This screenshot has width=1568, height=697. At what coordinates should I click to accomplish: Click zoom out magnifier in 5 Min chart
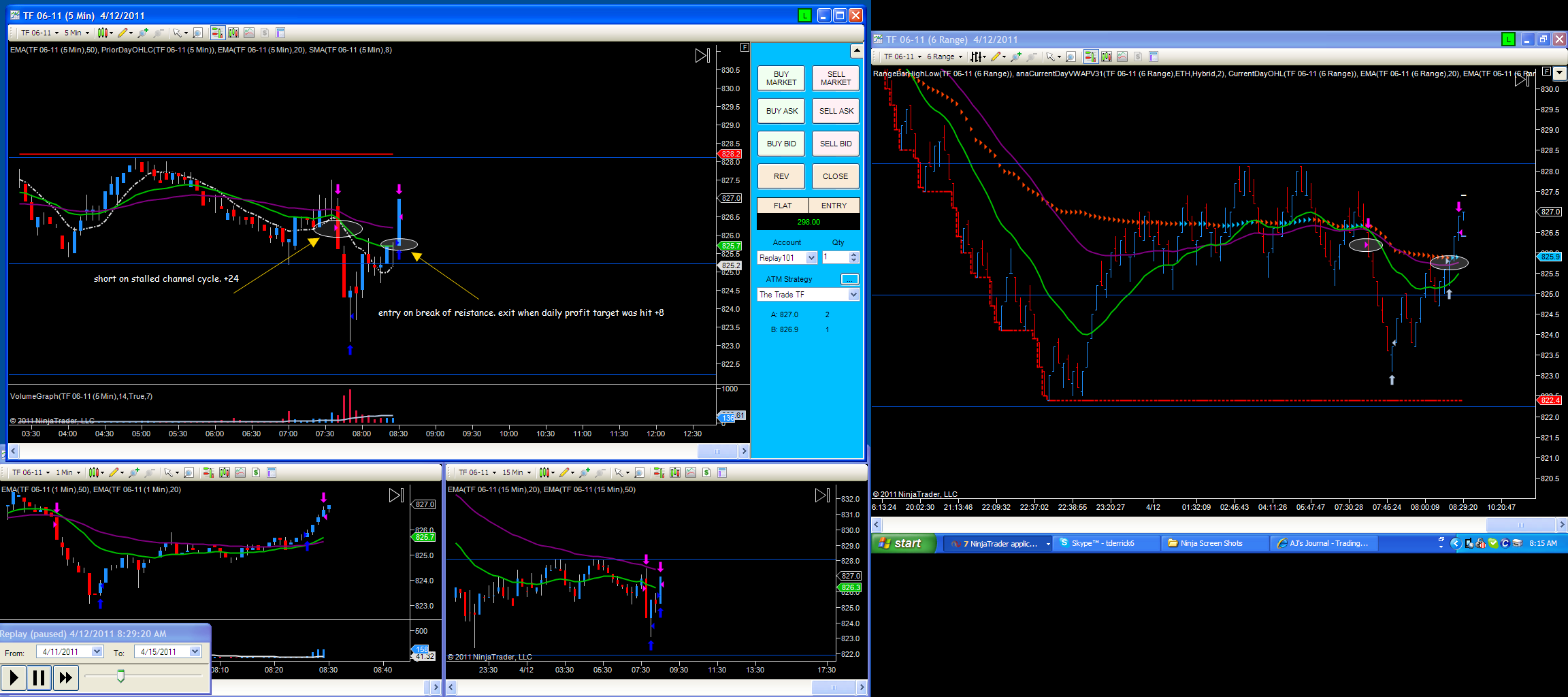coord(159,33)
